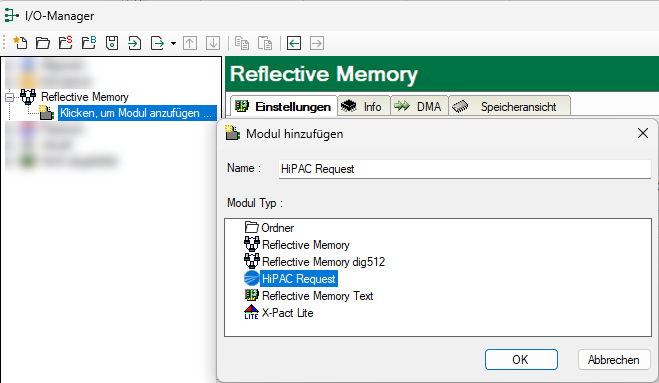Viewport: 659px width, 383px height.
Task: Switch to the Info tab
Action: (x=364, y=107)
